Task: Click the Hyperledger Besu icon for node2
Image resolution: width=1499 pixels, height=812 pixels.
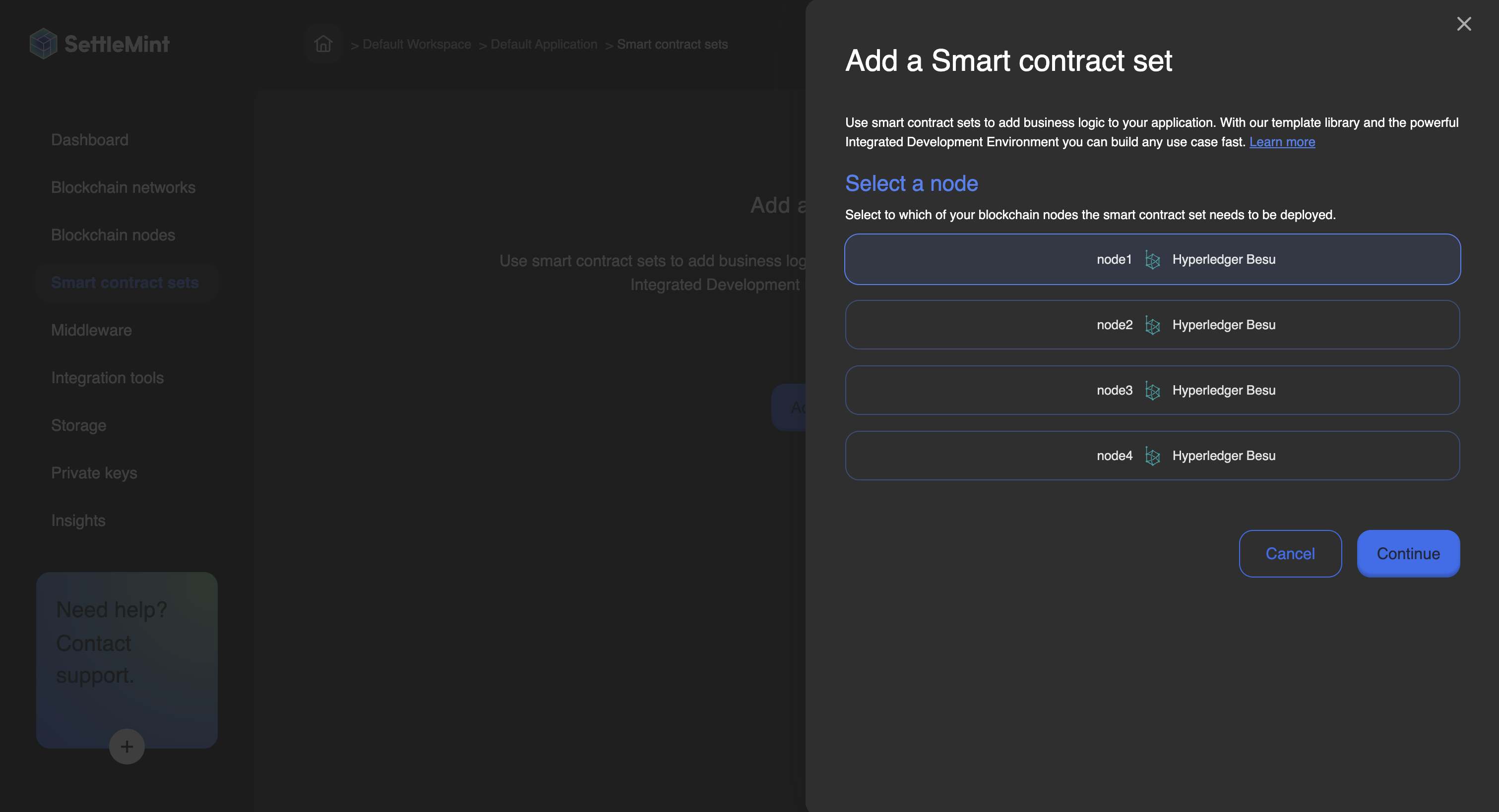Action: tap(1153, 324)
